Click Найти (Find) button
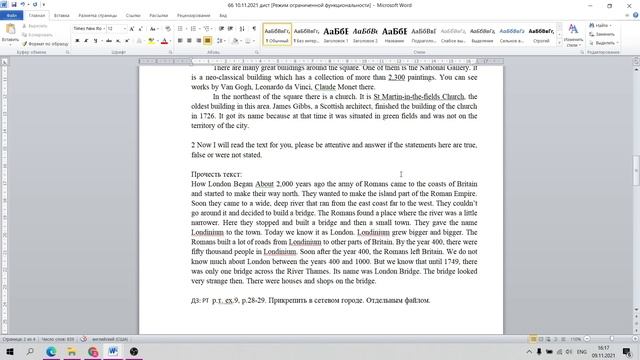Image resolution: width=640 pixels, height=360 pixels. [x=601, y=25]
